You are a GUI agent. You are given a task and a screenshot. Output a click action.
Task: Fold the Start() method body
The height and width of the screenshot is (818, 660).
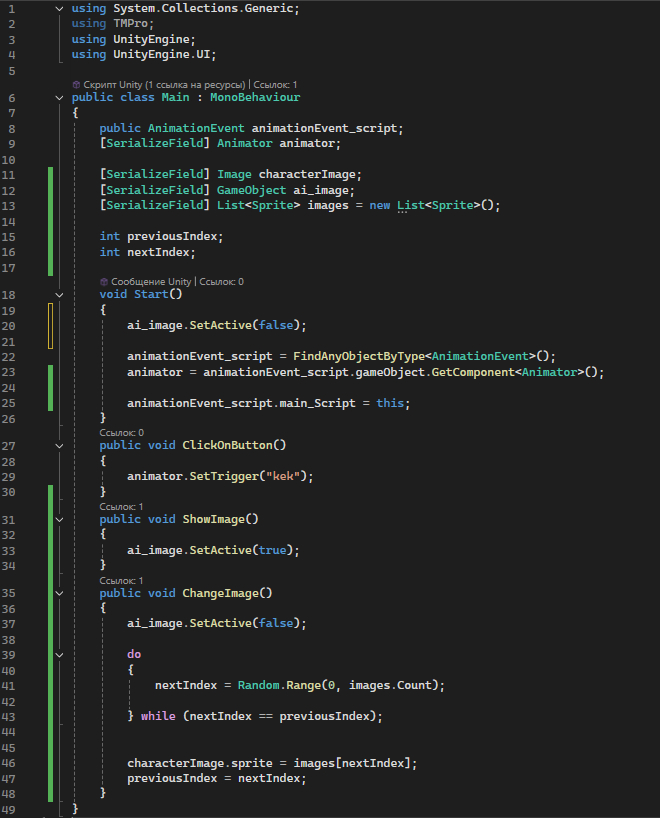[x=61, y=295]
